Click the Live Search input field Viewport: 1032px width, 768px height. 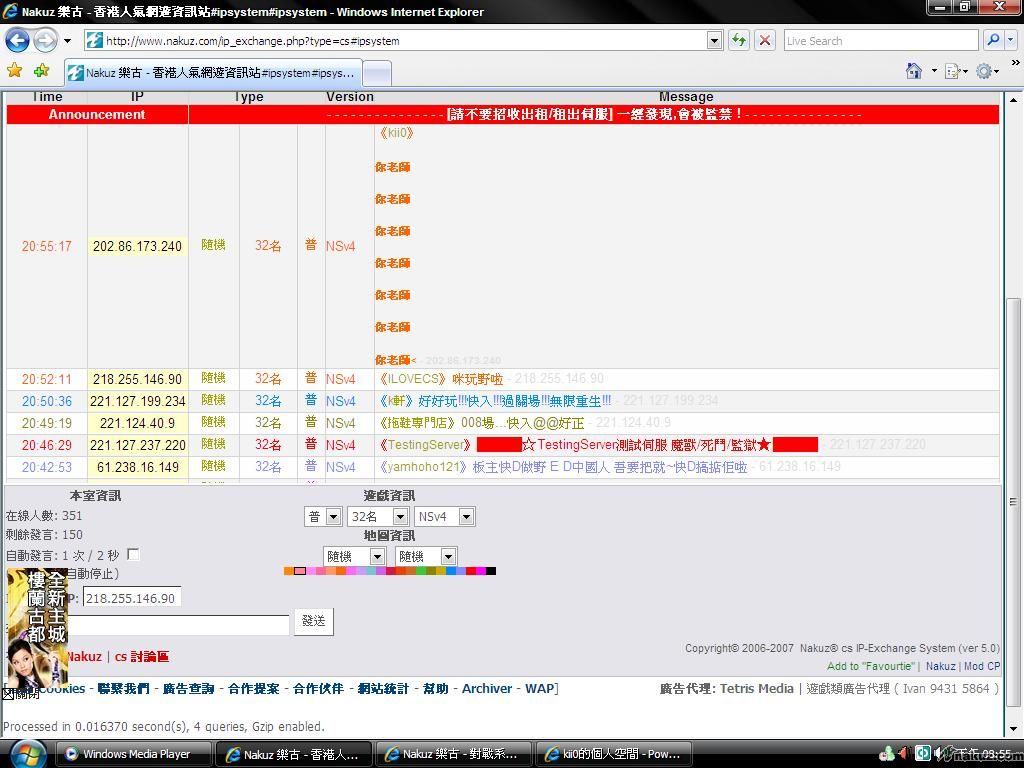(x=880, y=41)
